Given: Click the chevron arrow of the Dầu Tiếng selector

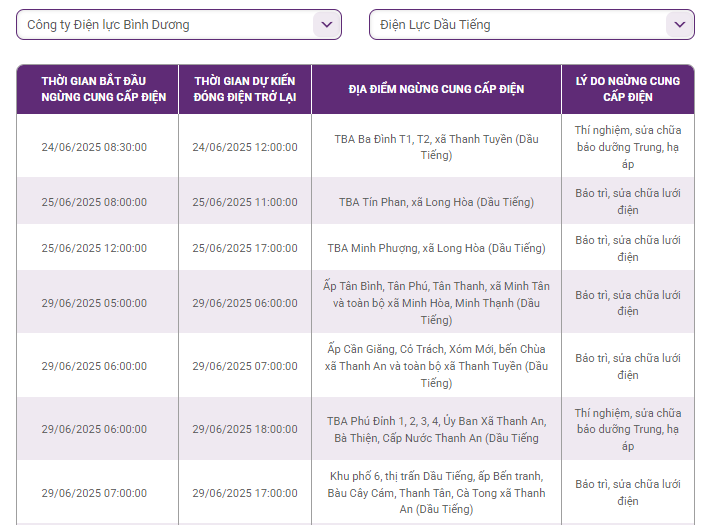Looking at the screenshot, I should [680, 25].
